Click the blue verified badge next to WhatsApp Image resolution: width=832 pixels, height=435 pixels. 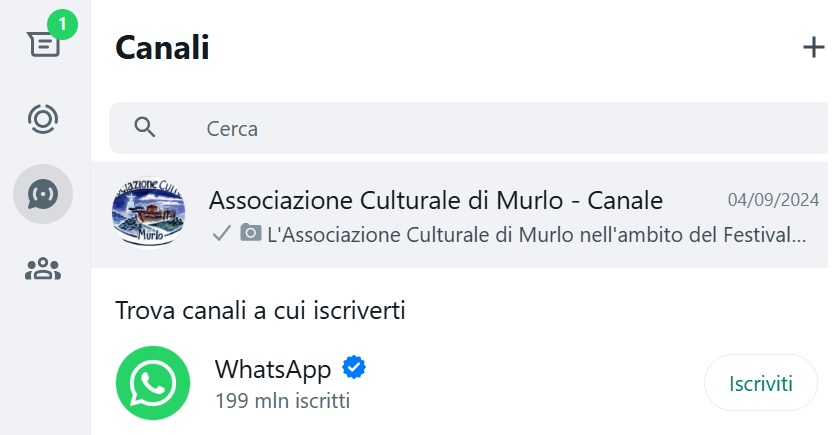pyautogui.click(x=354, y=368)
